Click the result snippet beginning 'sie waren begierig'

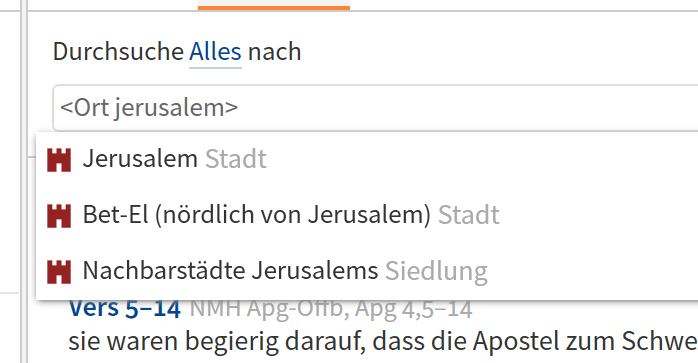click(383, 342)
